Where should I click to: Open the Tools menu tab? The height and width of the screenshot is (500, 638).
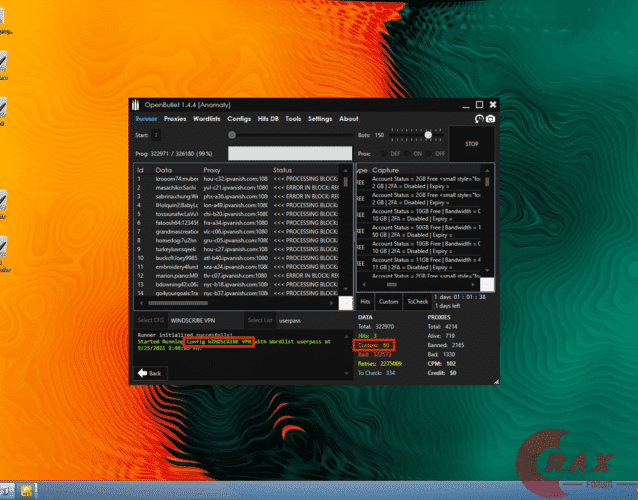(293, 119)
